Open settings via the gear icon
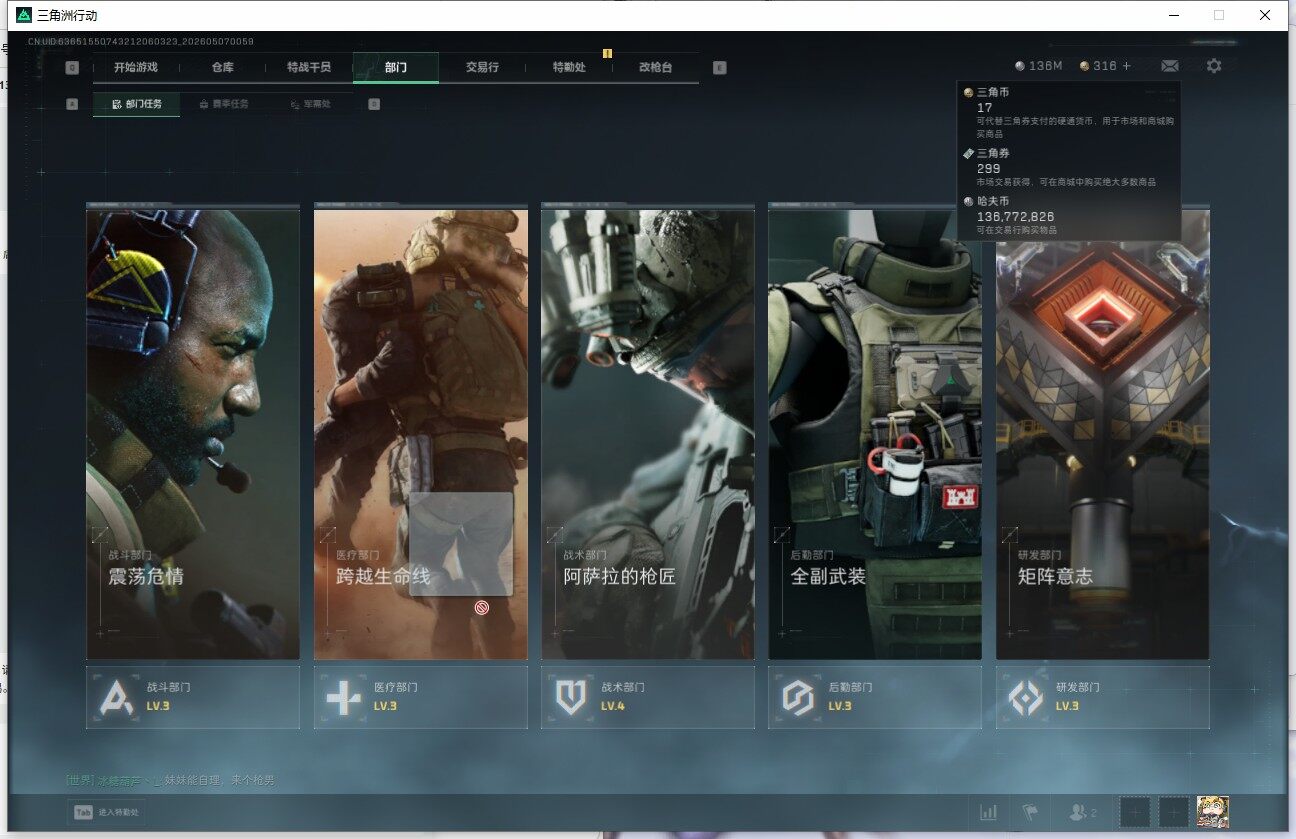This screenshot has width=1296, height=839. tap(1214, 66)
